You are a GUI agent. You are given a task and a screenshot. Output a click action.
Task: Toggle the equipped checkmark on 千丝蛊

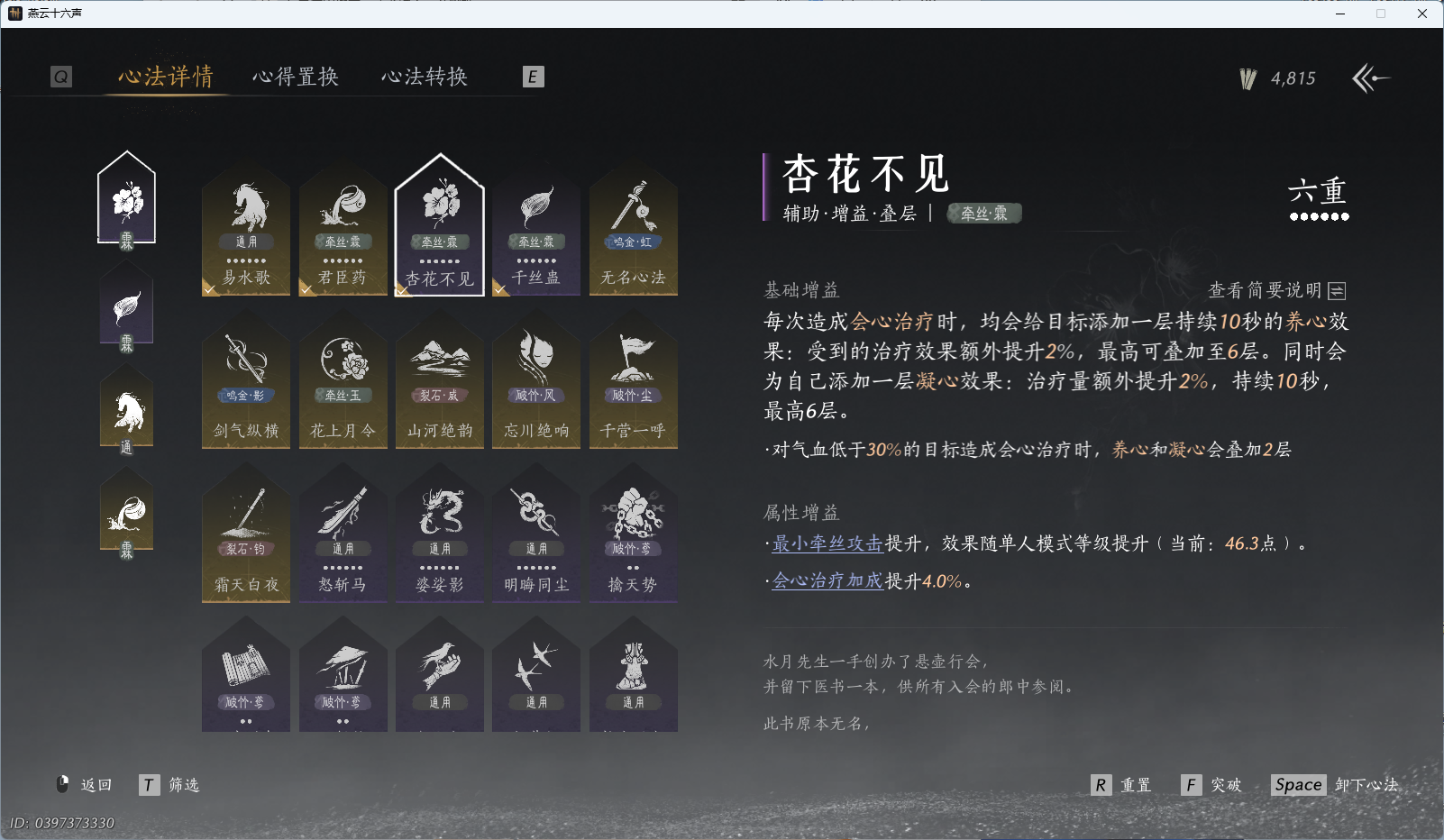501,290
